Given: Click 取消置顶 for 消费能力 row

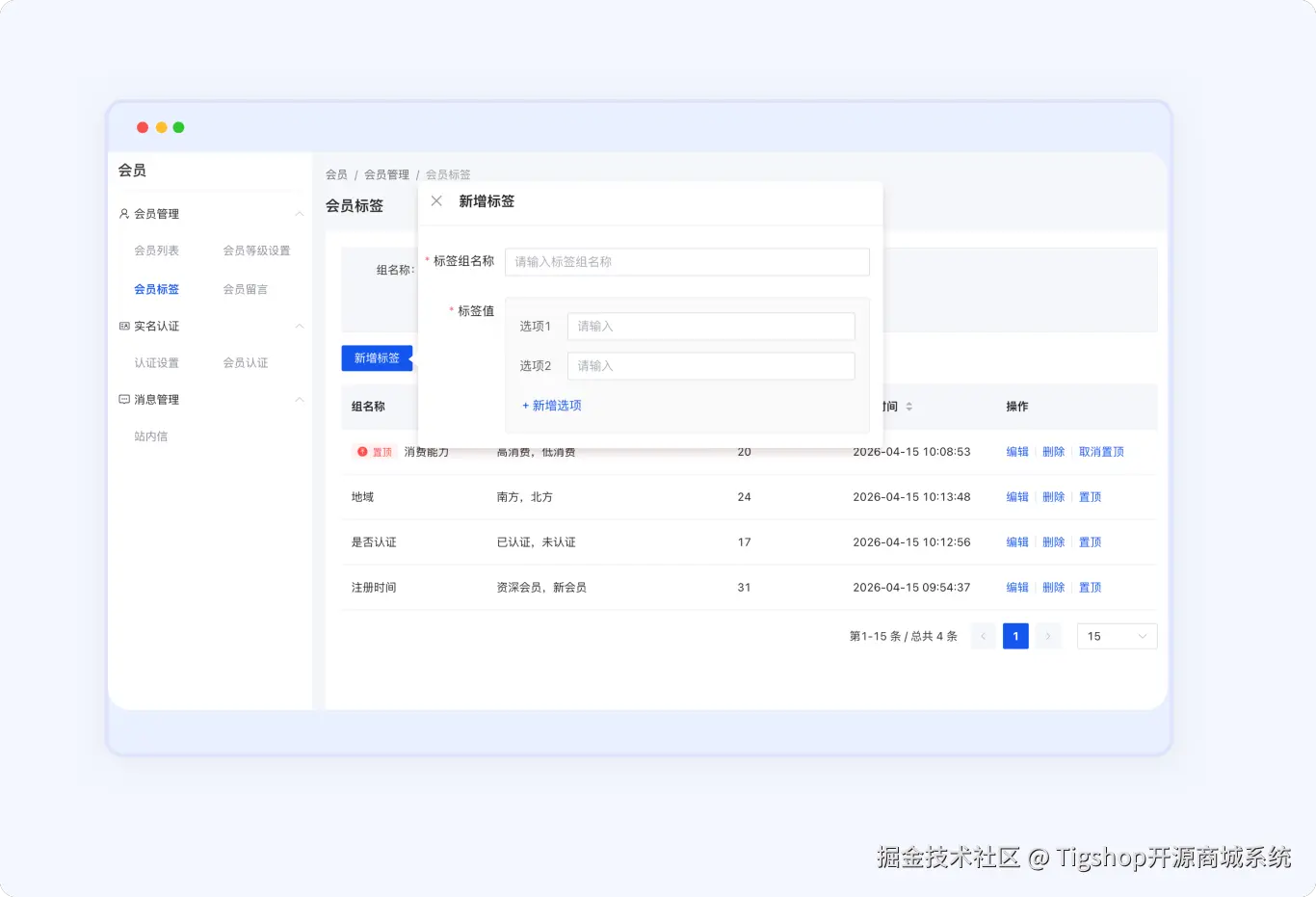Looking at the screenshot, I should click(x=1101, y=452).
